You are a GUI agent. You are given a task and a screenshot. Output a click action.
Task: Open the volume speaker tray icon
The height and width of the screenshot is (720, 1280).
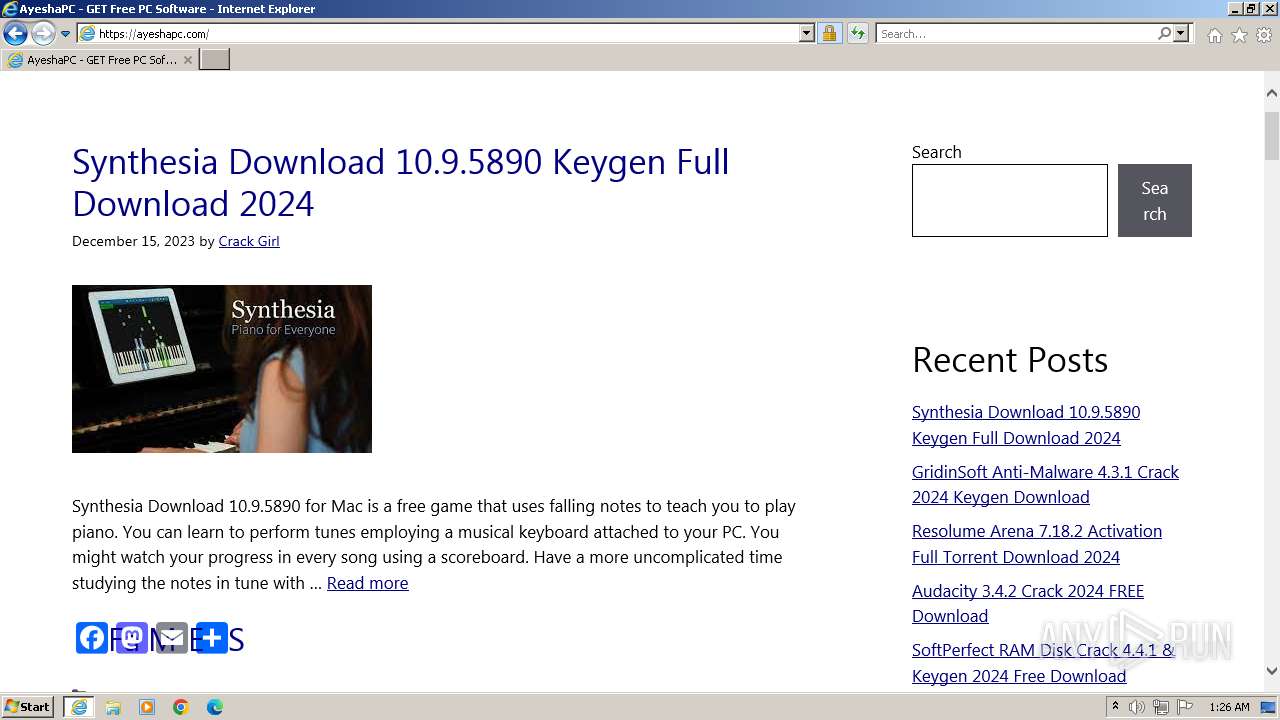tap(1137, 707)
